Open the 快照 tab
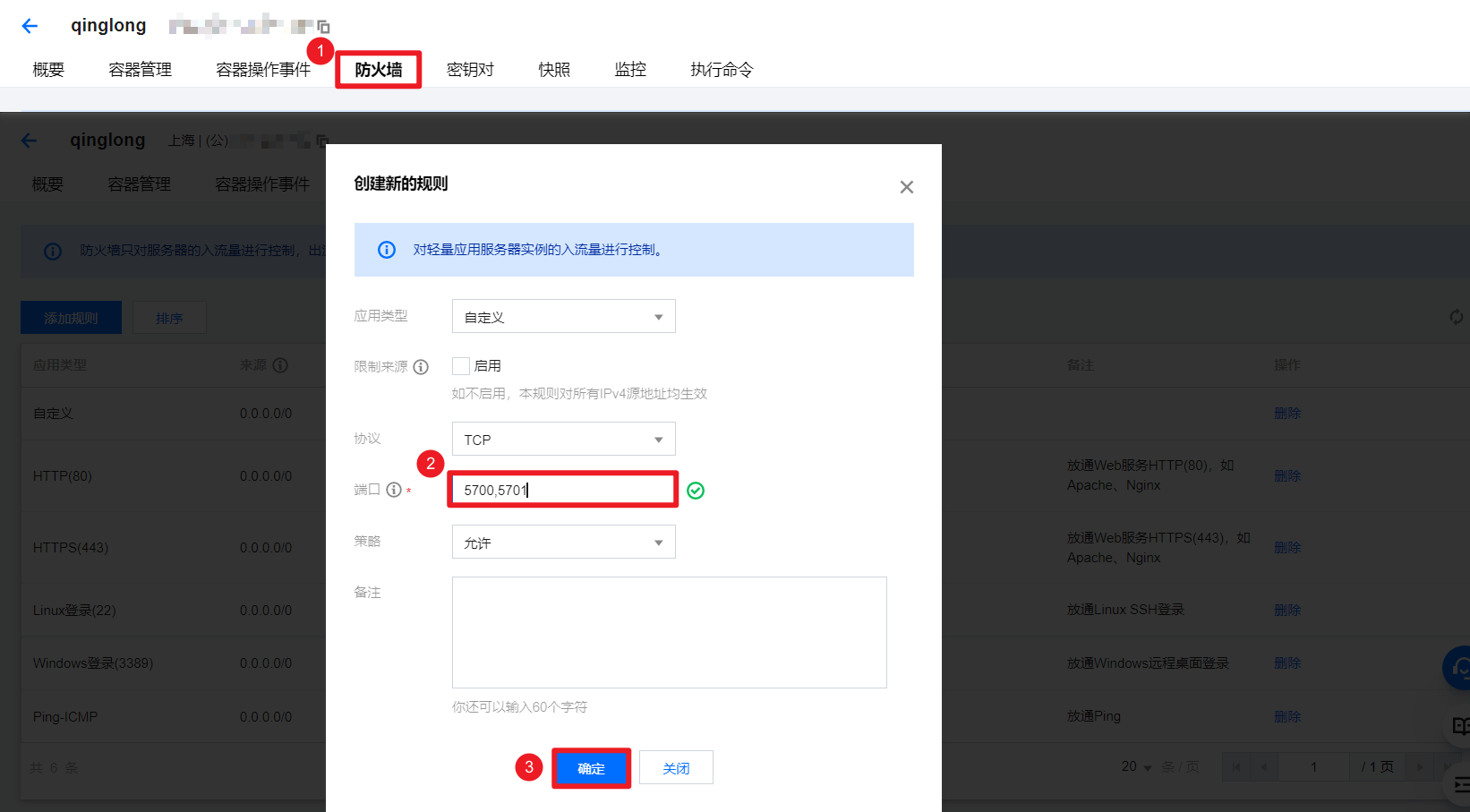The height and width of the screenshot is (812, 1470). pyautogui.click(x=554, y=70)
